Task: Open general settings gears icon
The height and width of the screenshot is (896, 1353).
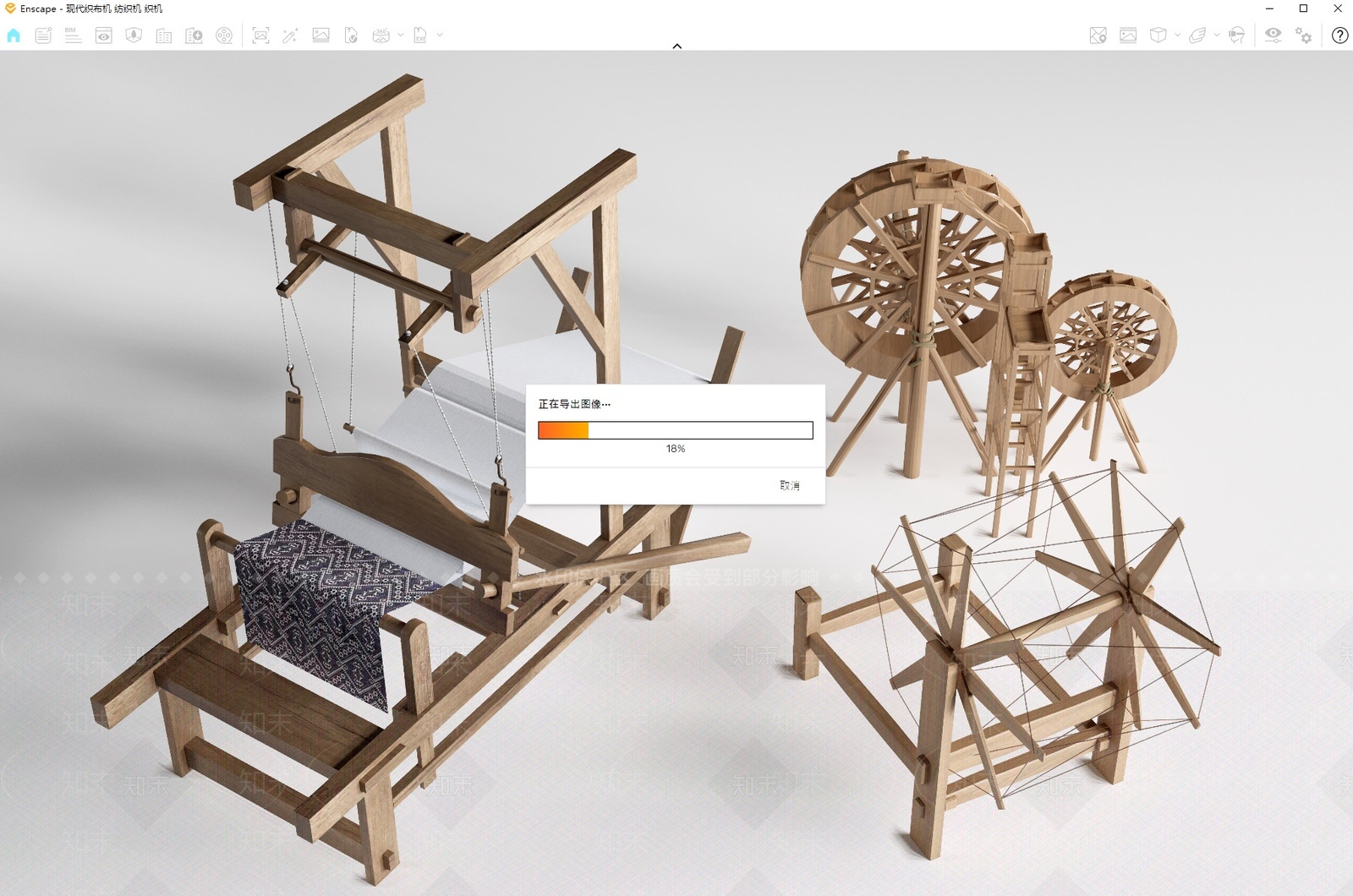Action: click(1303, 36)
